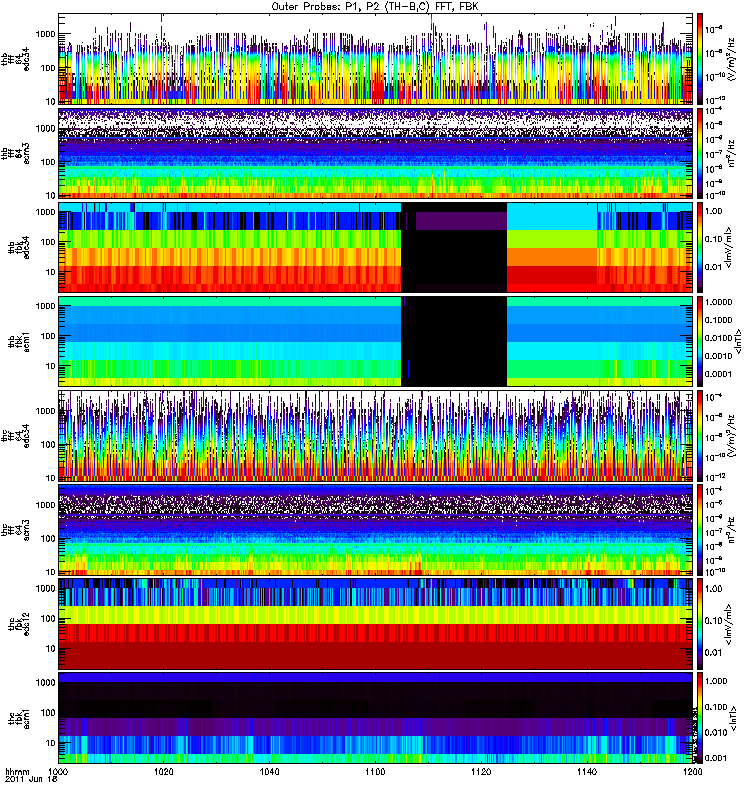Image resolution: width=750 pixels, height=800 pixels.
Task: Select the color bar beside thb fbk scm1 panel
Action: 700,341
